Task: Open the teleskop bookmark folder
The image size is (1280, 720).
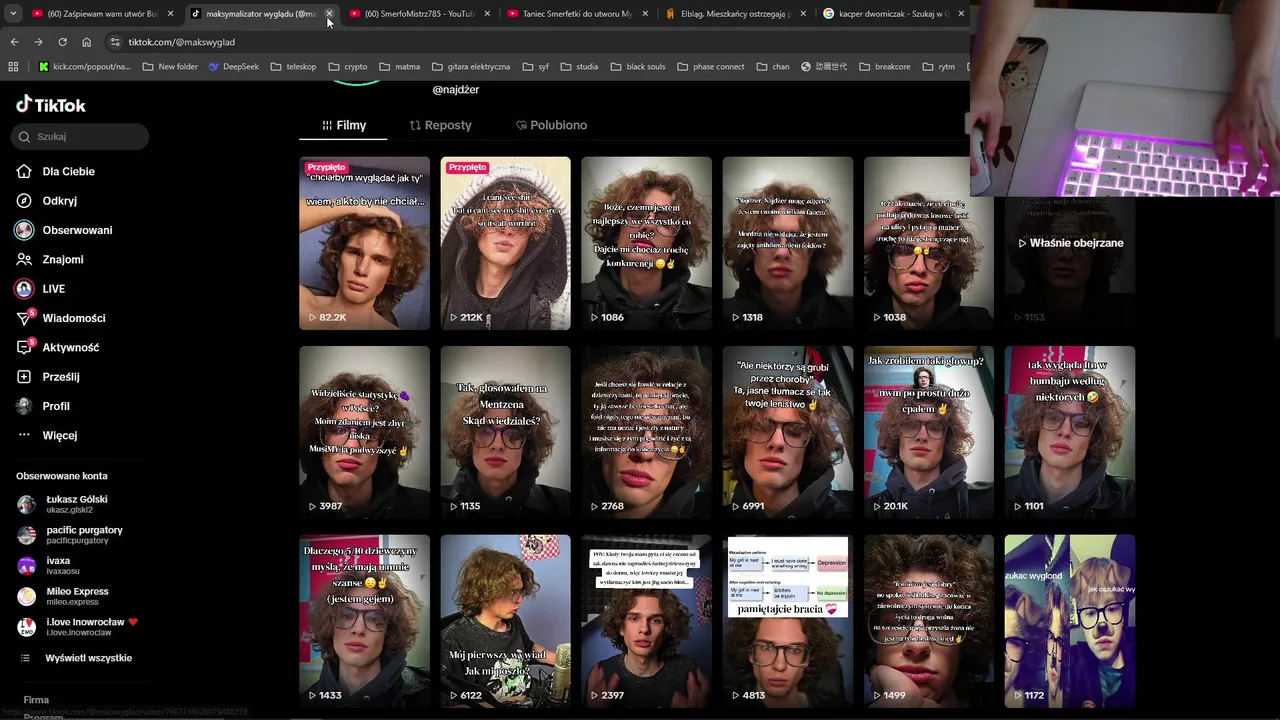Action: [x=293, y=67]
